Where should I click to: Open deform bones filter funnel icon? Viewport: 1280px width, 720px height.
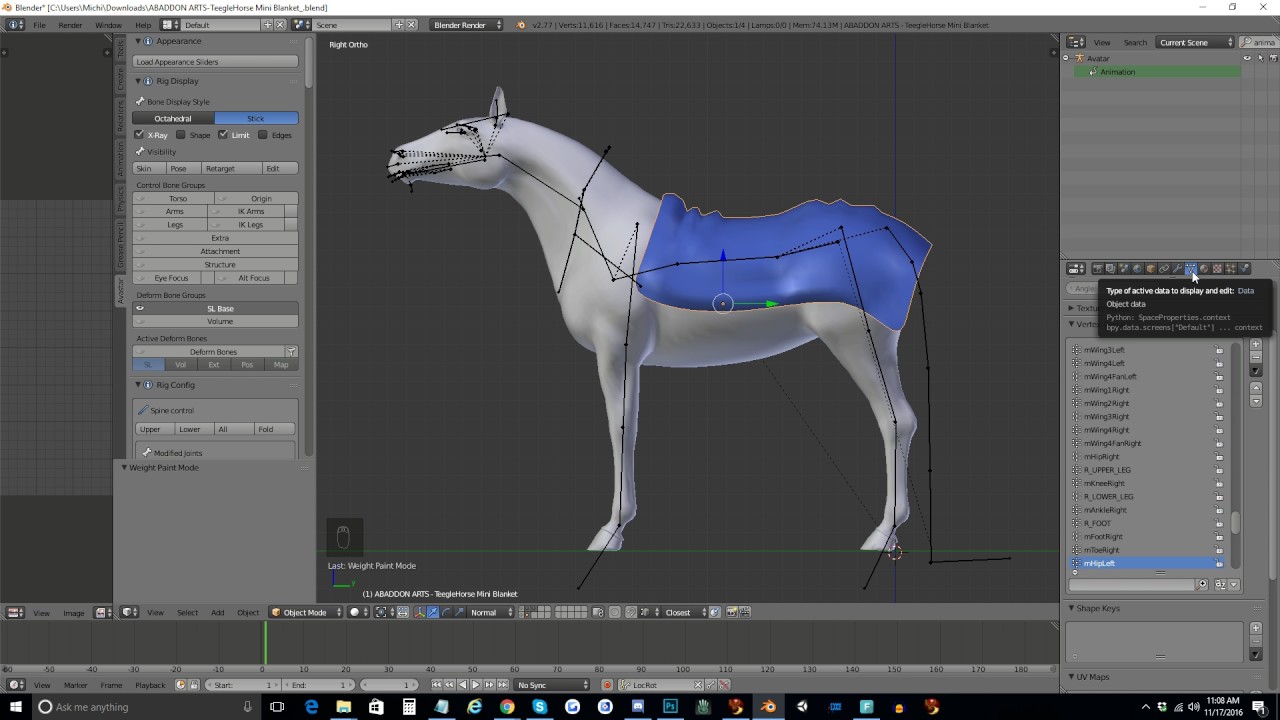coord(291,352)
